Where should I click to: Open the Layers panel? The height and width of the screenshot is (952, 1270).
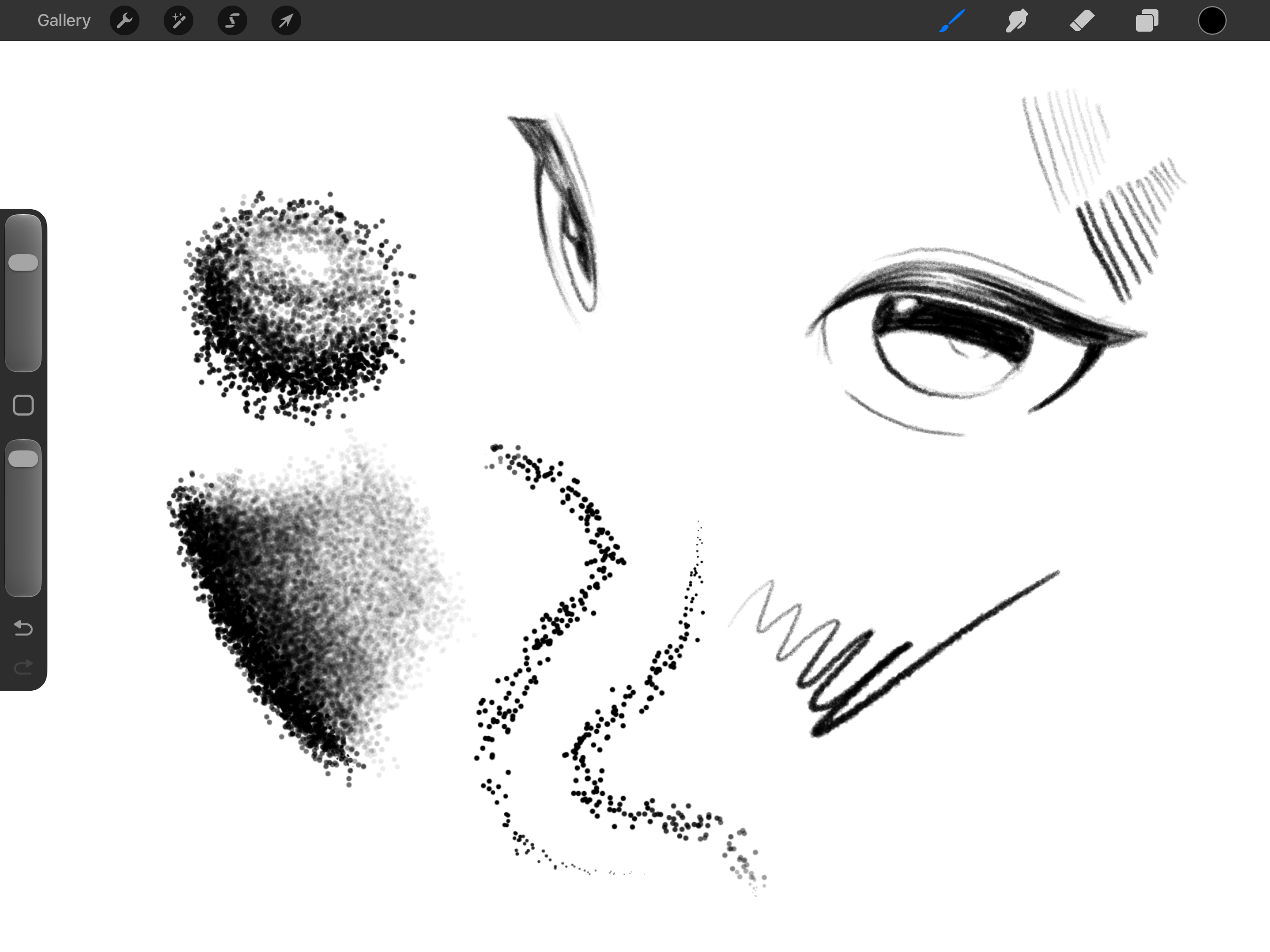1147,20
